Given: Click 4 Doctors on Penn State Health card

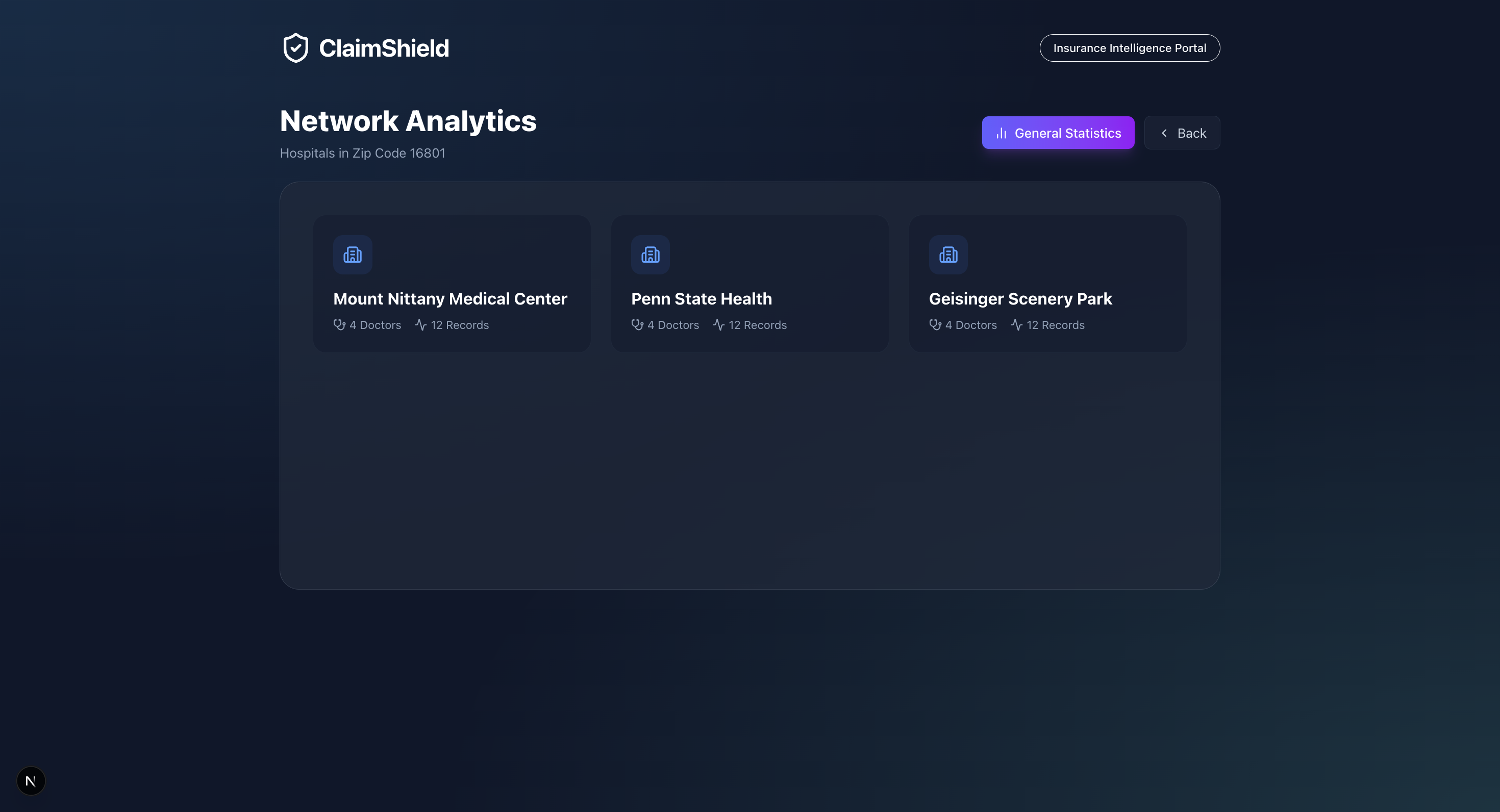Looking at the screenshot, I should pos(672,325).
